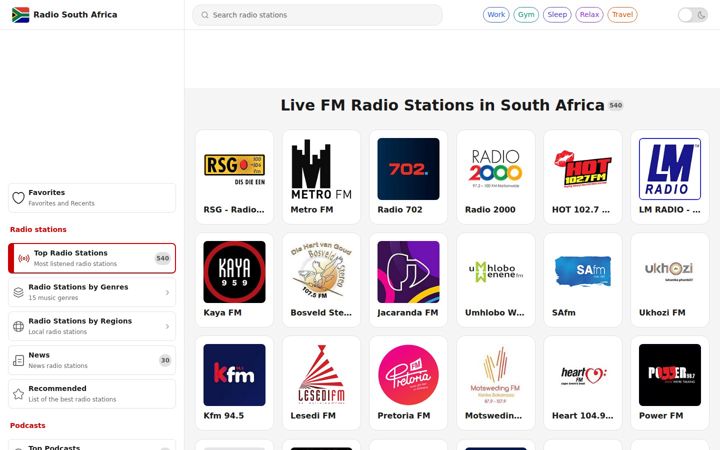Click the LM RADIO - ... station name

click(669, 209)
